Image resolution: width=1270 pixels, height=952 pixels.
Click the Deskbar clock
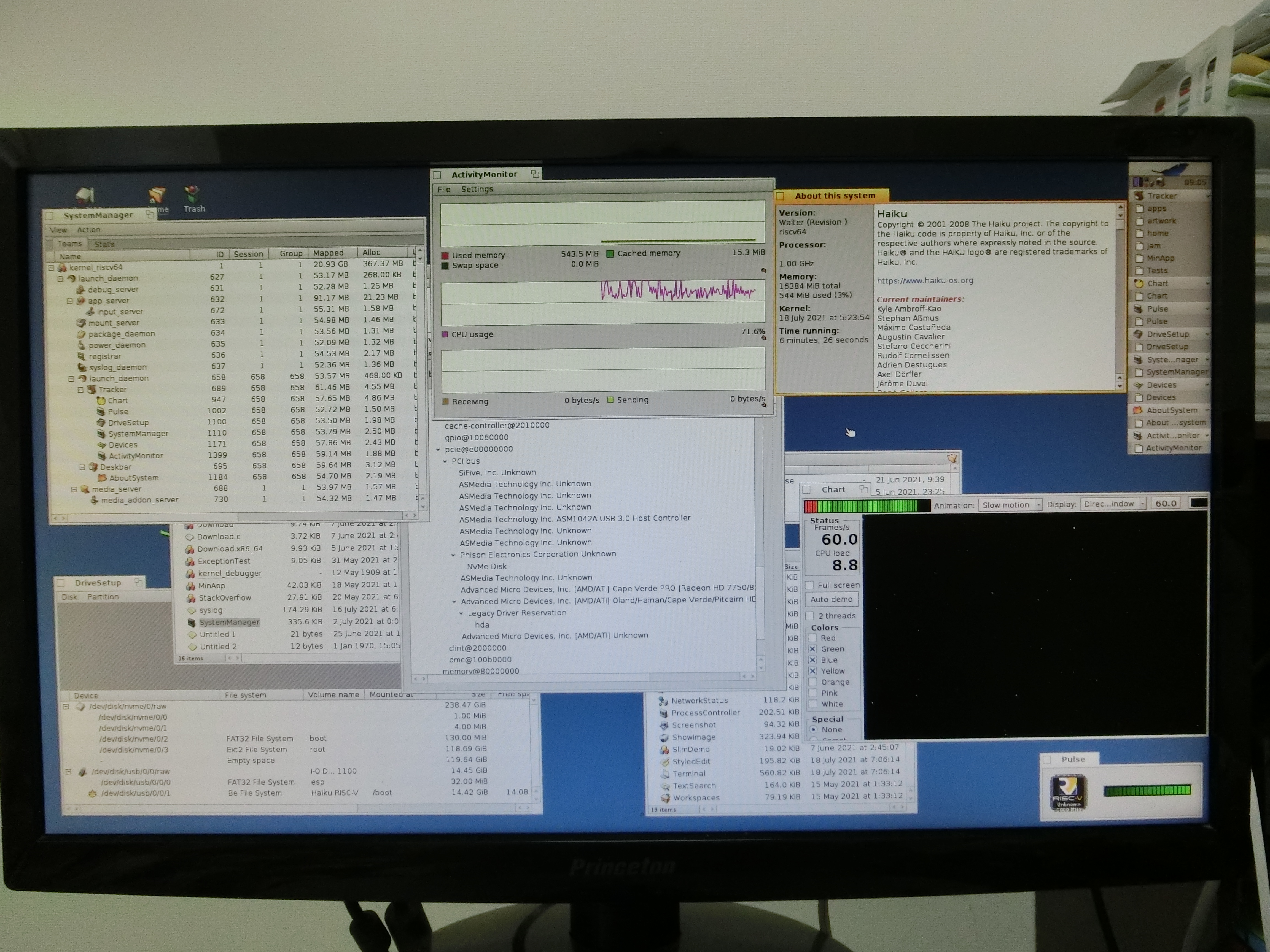(x=1195, y=182)
